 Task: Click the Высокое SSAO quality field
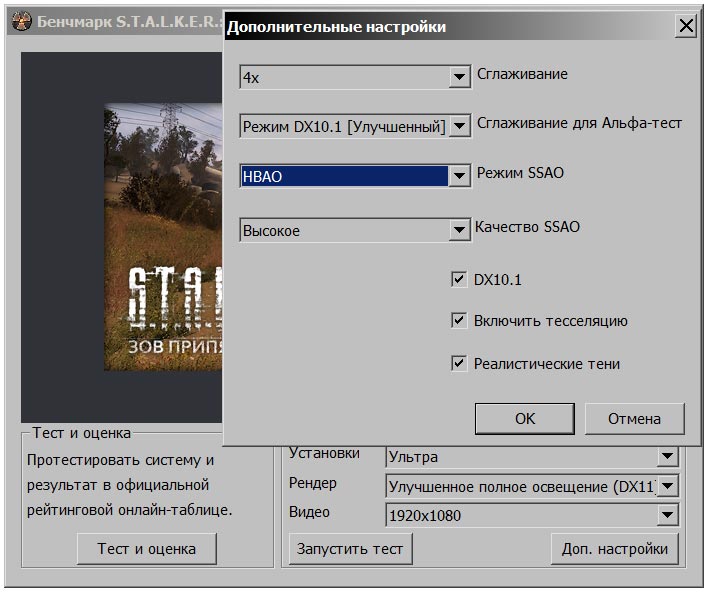pyautogui.click(x=342, y=231)
